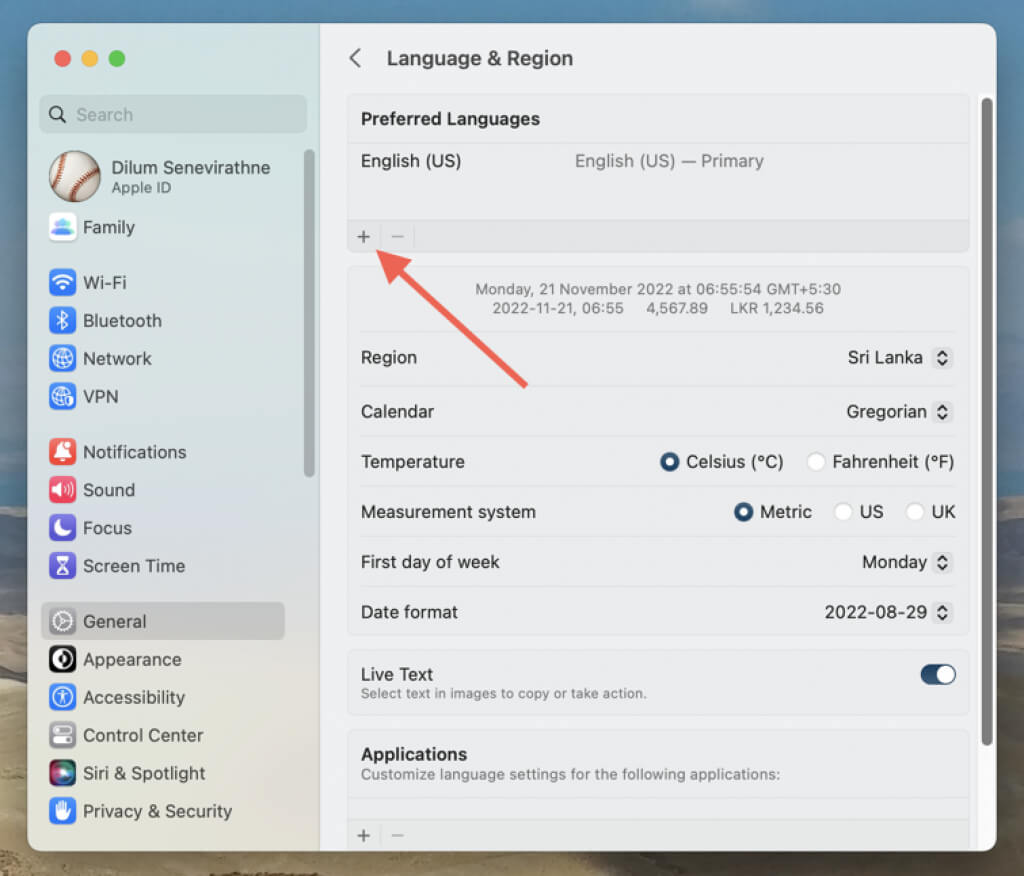Toggle the Live Text switch
This screenshot has width=1024, height=876.
(x=938, y=674)
